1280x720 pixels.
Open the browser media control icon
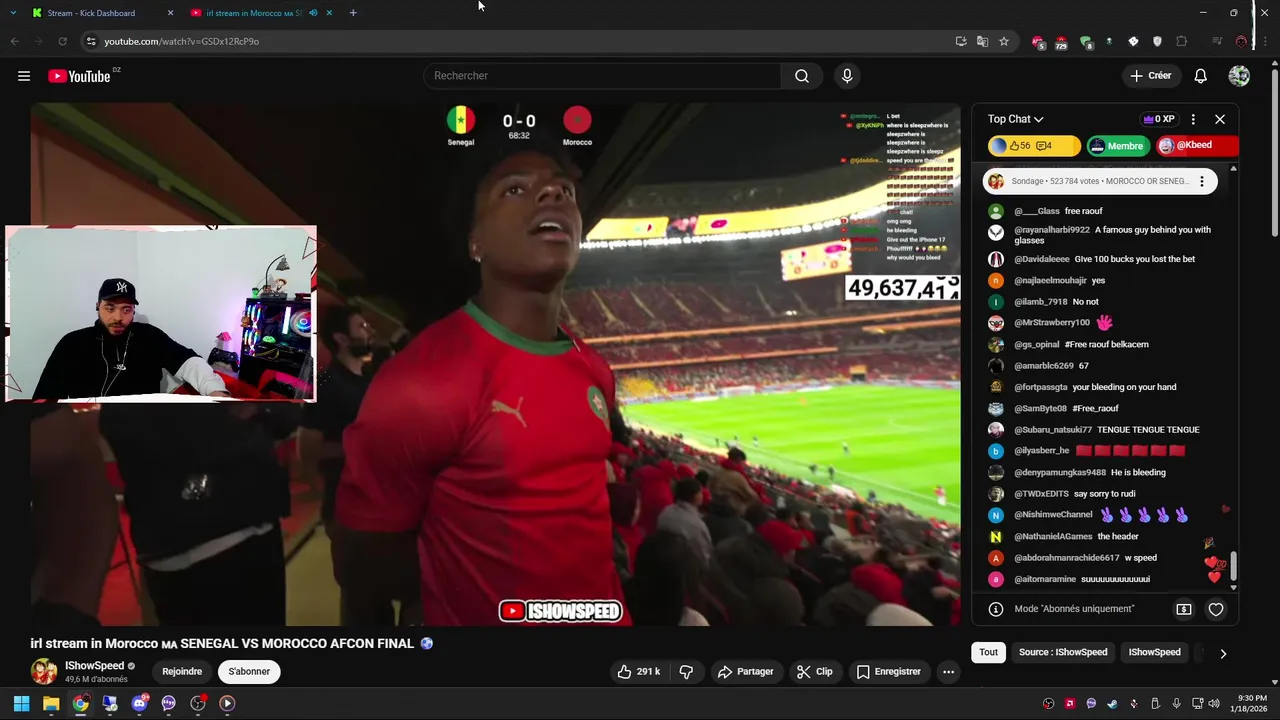[x=1217, y=41]
